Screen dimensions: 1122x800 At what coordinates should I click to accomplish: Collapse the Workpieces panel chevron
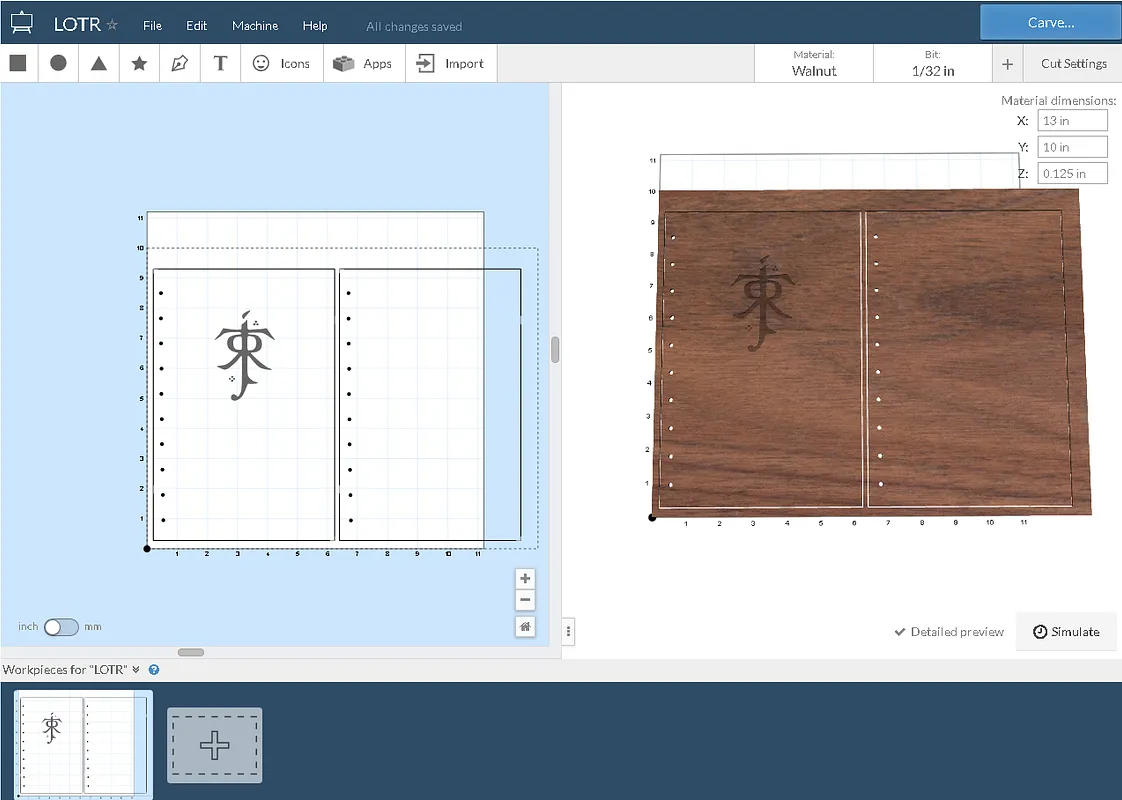tap(136, 670)
